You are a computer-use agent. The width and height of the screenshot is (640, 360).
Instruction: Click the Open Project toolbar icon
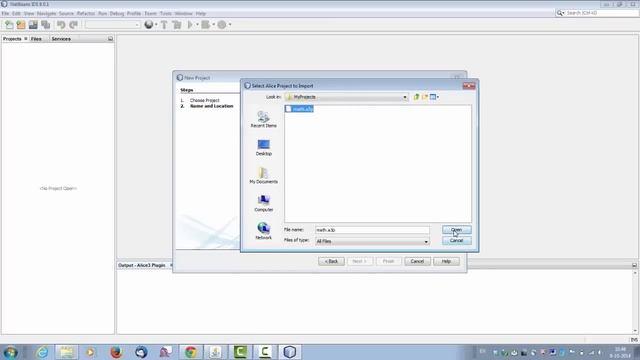click(33, 25)
